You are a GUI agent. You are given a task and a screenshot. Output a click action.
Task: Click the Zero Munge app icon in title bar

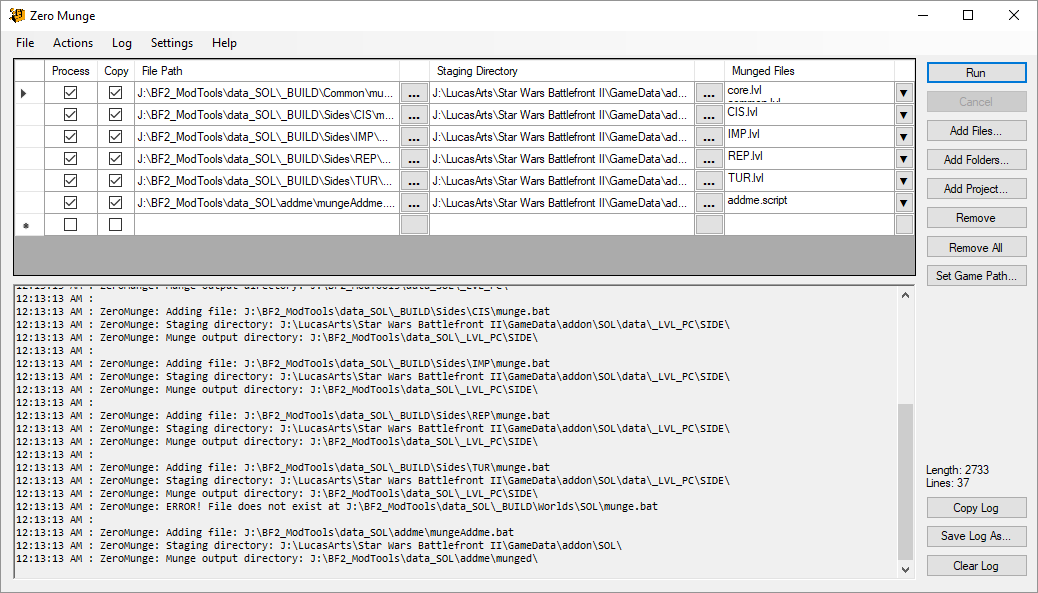point(17,15)
